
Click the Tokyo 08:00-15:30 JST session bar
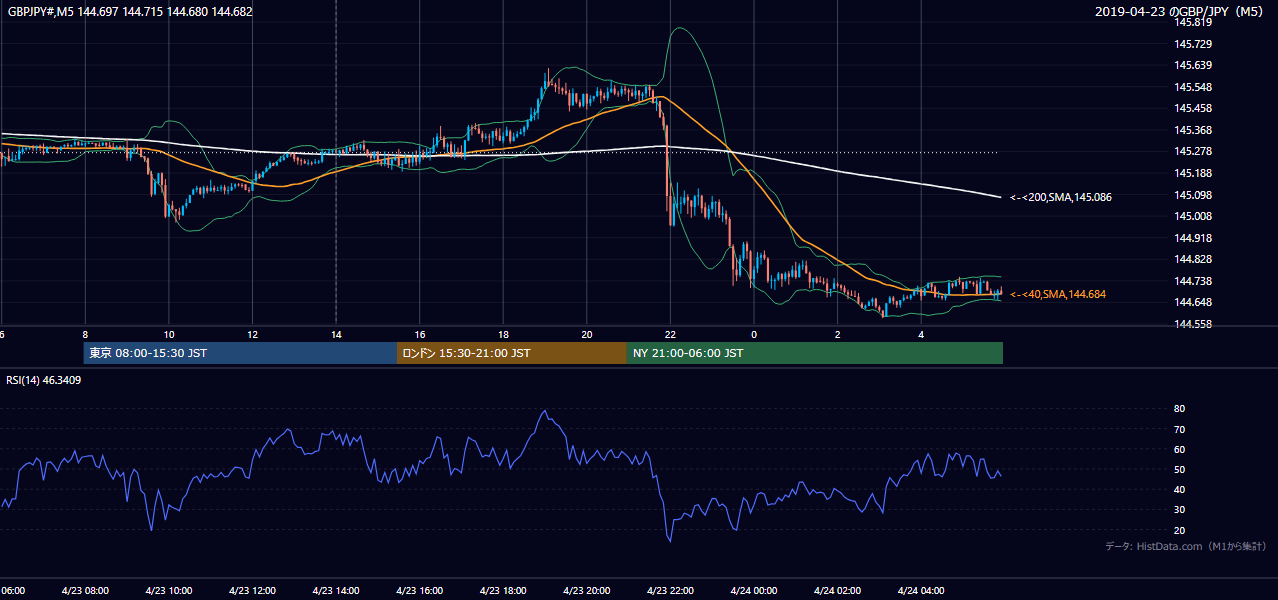pyautogui.click(x=240, y=353)
